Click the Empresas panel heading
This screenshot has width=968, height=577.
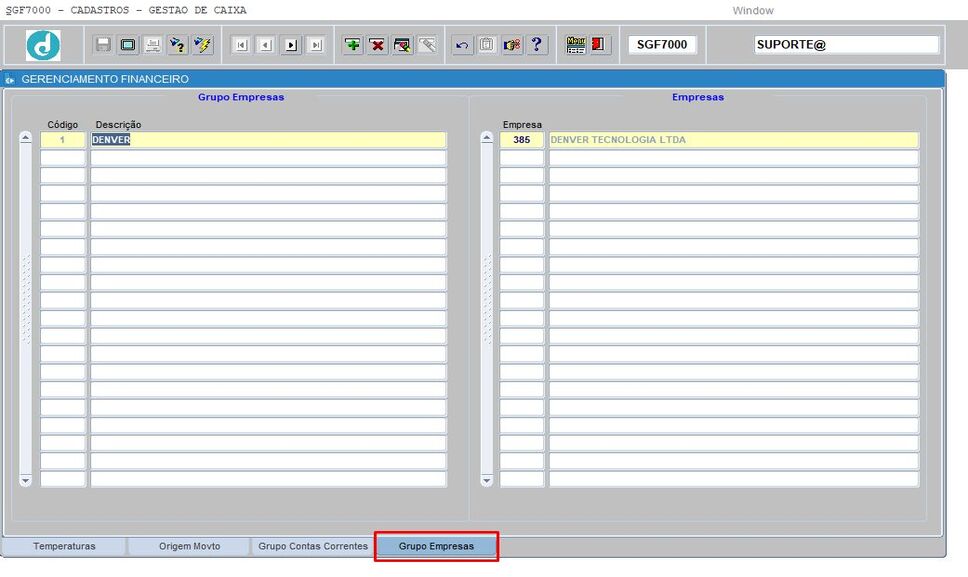coord(698,97)
